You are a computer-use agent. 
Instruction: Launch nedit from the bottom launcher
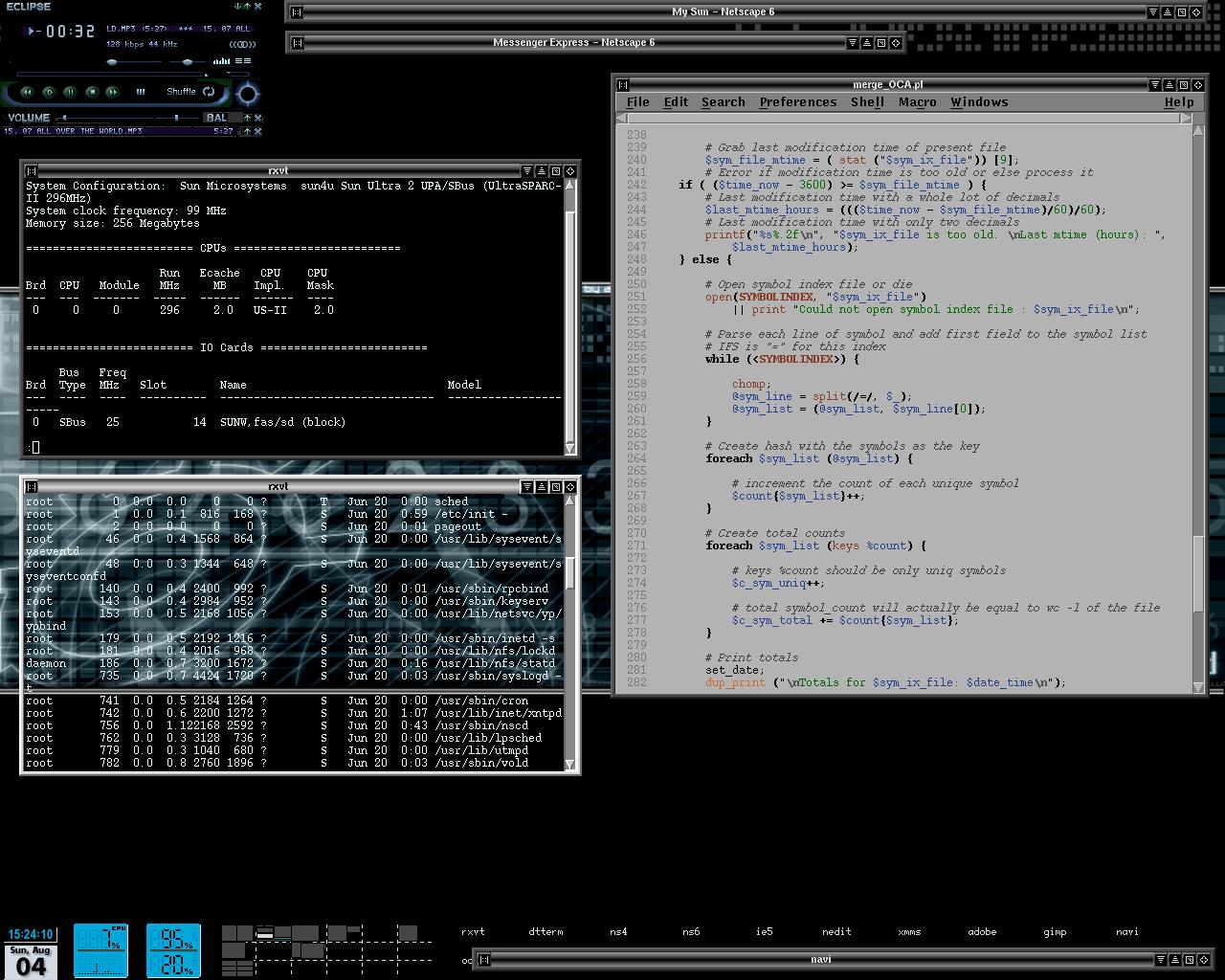pyautogui.click(x=835, y=931)
